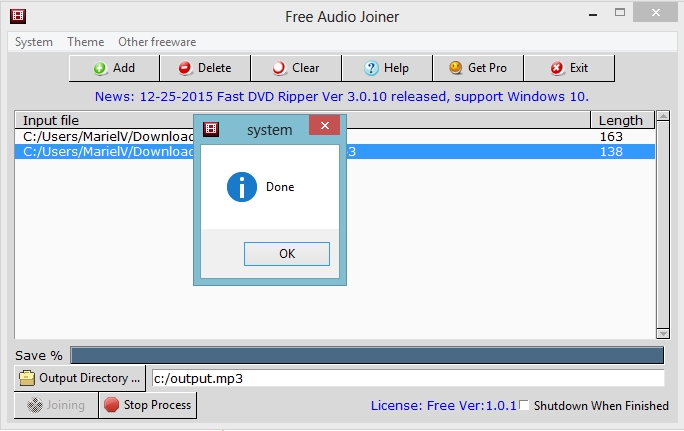Open the System menu
Screen dimensions: 684x431
click(x=34, y=42)
